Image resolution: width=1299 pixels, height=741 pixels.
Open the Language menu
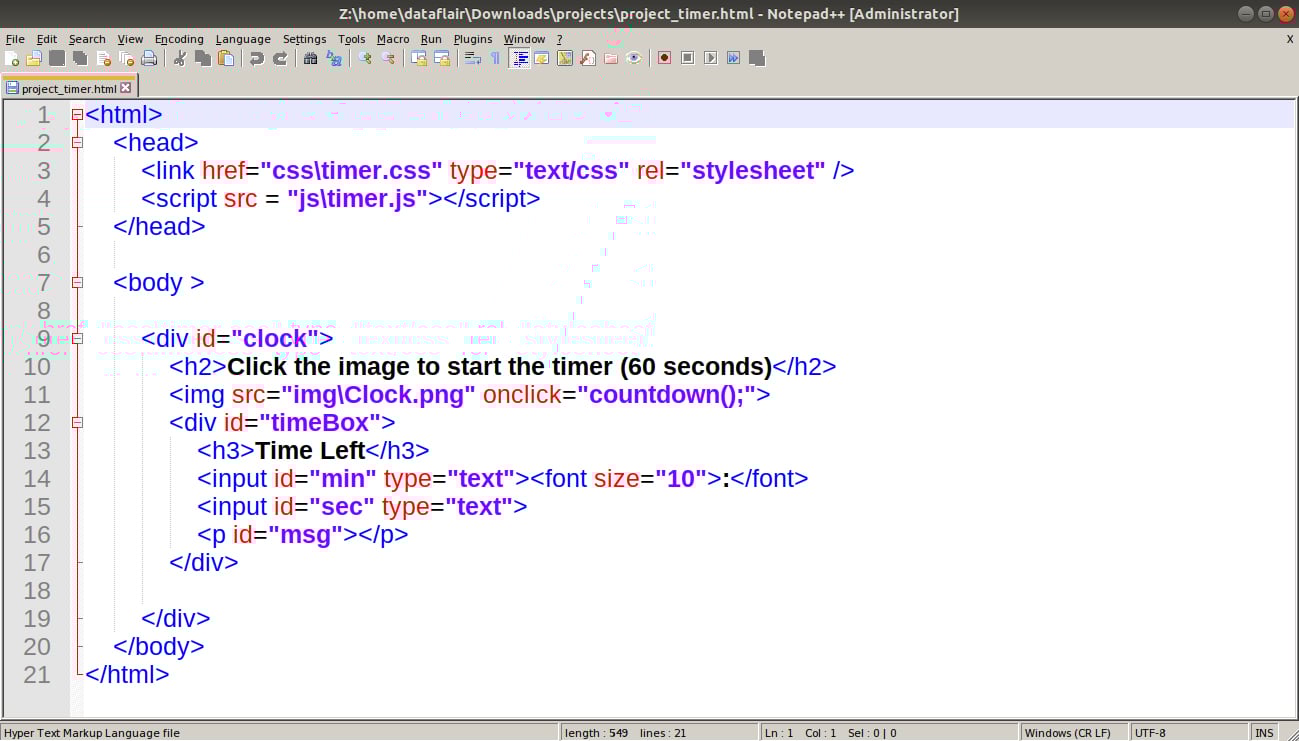click(243, 39)
